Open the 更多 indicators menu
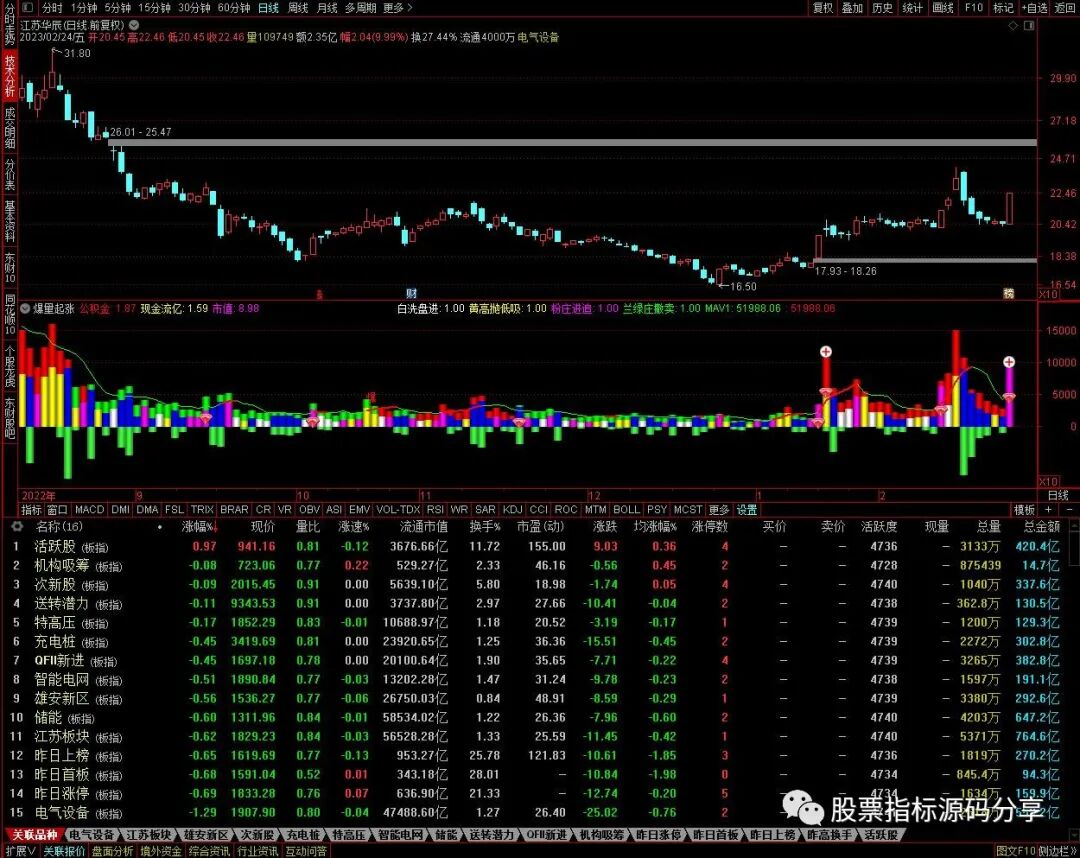Viewport: 1080px width, 858px height. [718, 510]
